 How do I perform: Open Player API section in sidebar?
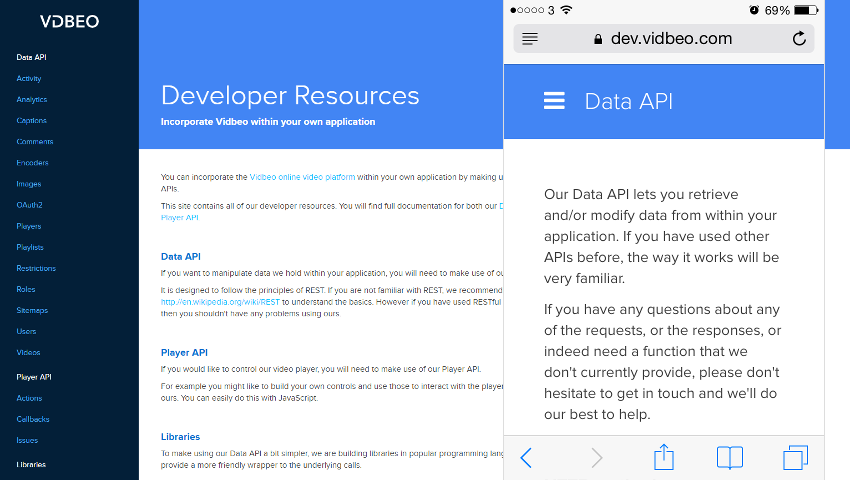click(34, 377)
